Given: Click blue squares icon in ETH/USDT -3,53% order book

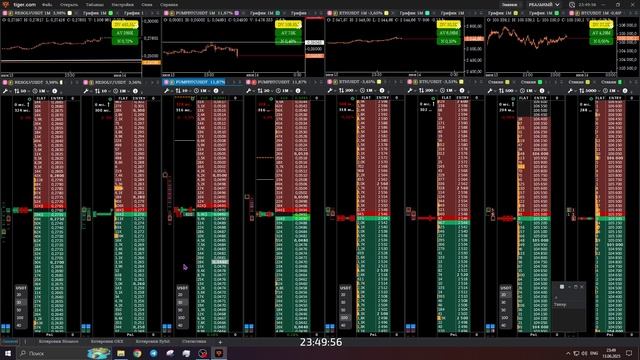Looking at the screenshot, I should [x=411, y=327].
